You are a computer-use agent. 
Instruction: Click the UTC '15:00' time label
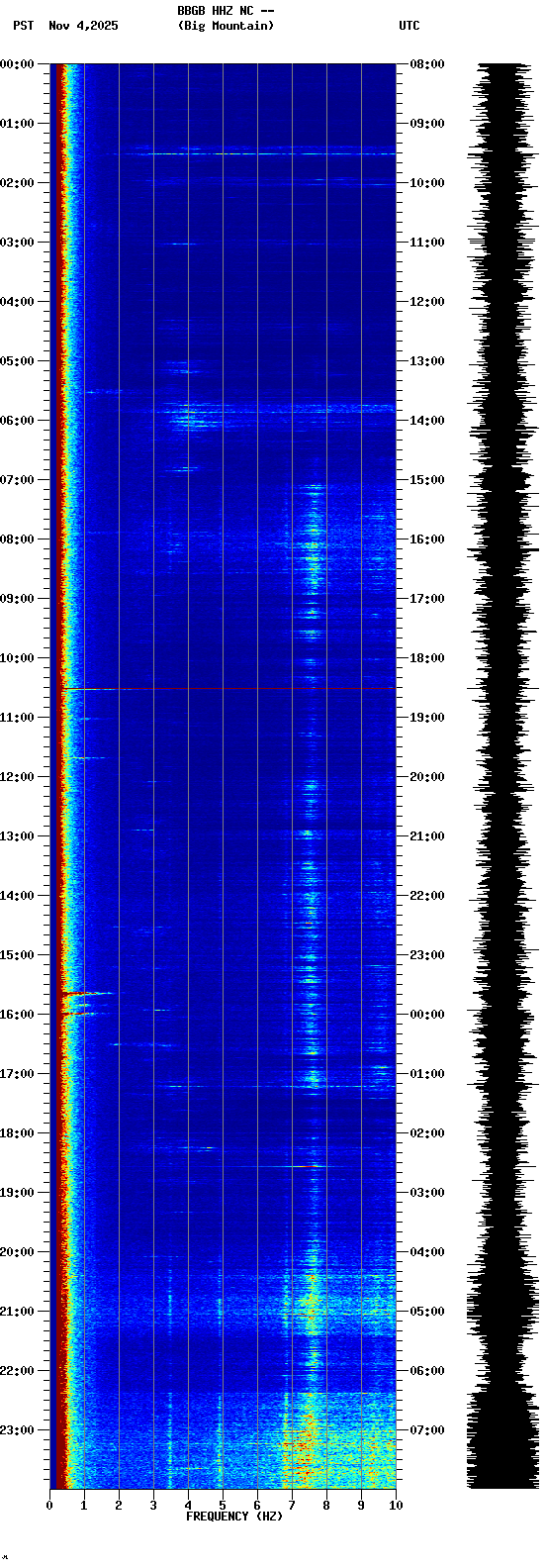coord(427,480)
